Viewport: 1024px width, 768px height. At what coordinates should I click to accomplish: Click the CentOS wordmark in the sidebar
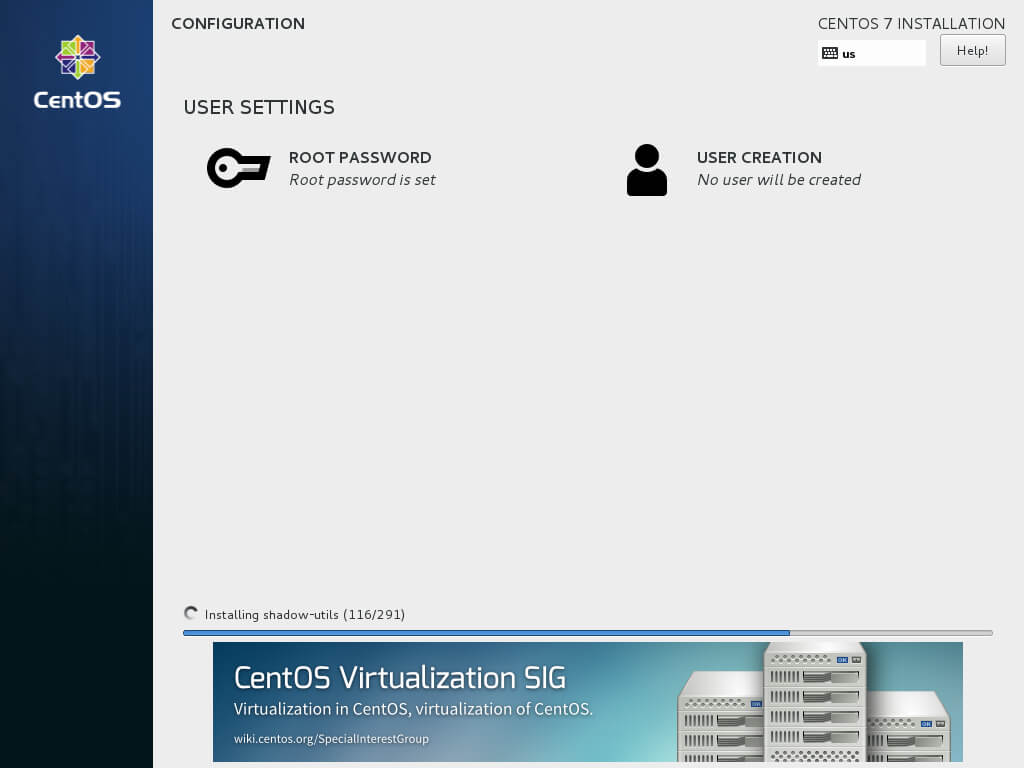pos(77,100)
